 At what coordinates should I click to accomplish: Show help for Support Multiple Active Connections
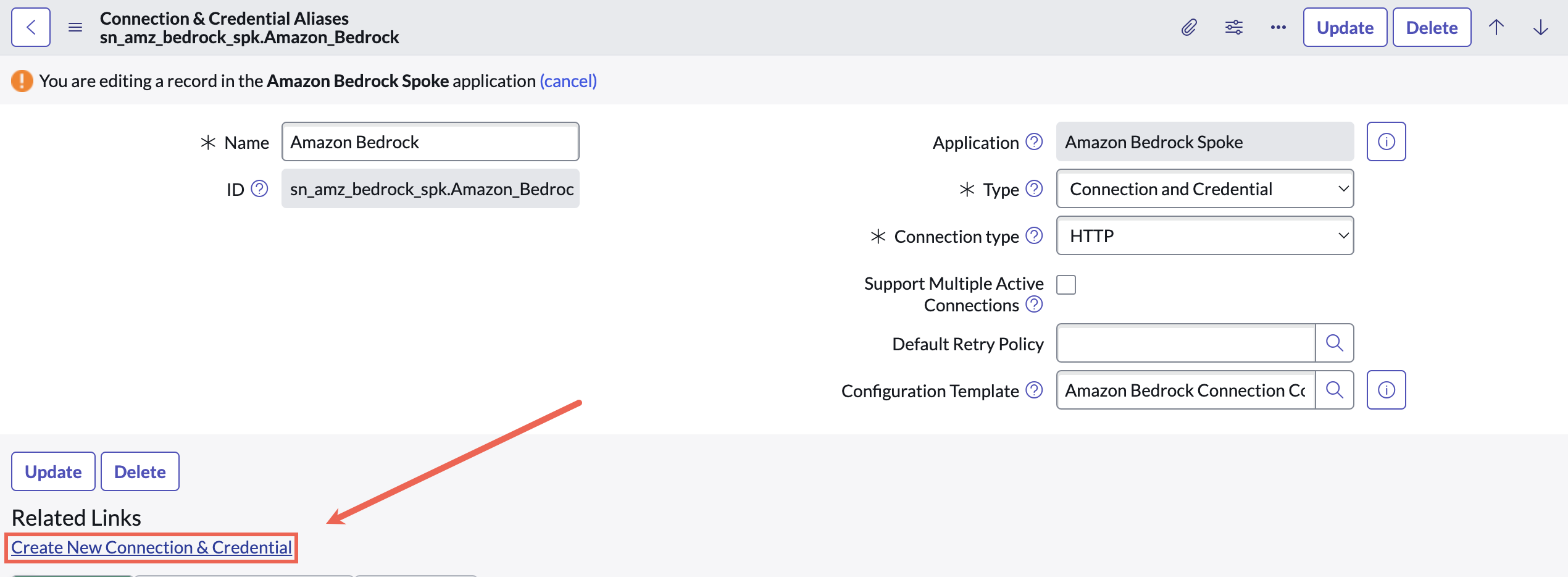pos(1034,304)
